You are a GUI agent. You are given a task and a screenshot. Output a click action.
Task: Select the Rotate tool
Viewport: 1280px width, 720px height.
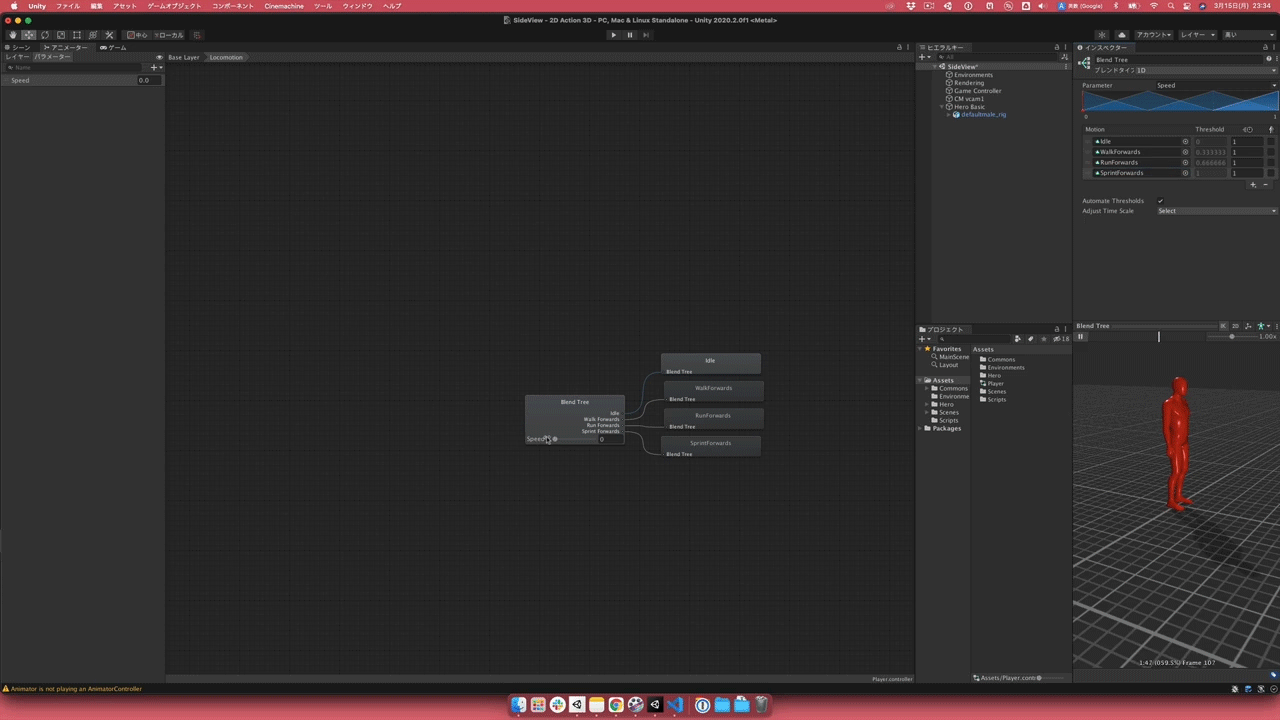click(45, 35)
